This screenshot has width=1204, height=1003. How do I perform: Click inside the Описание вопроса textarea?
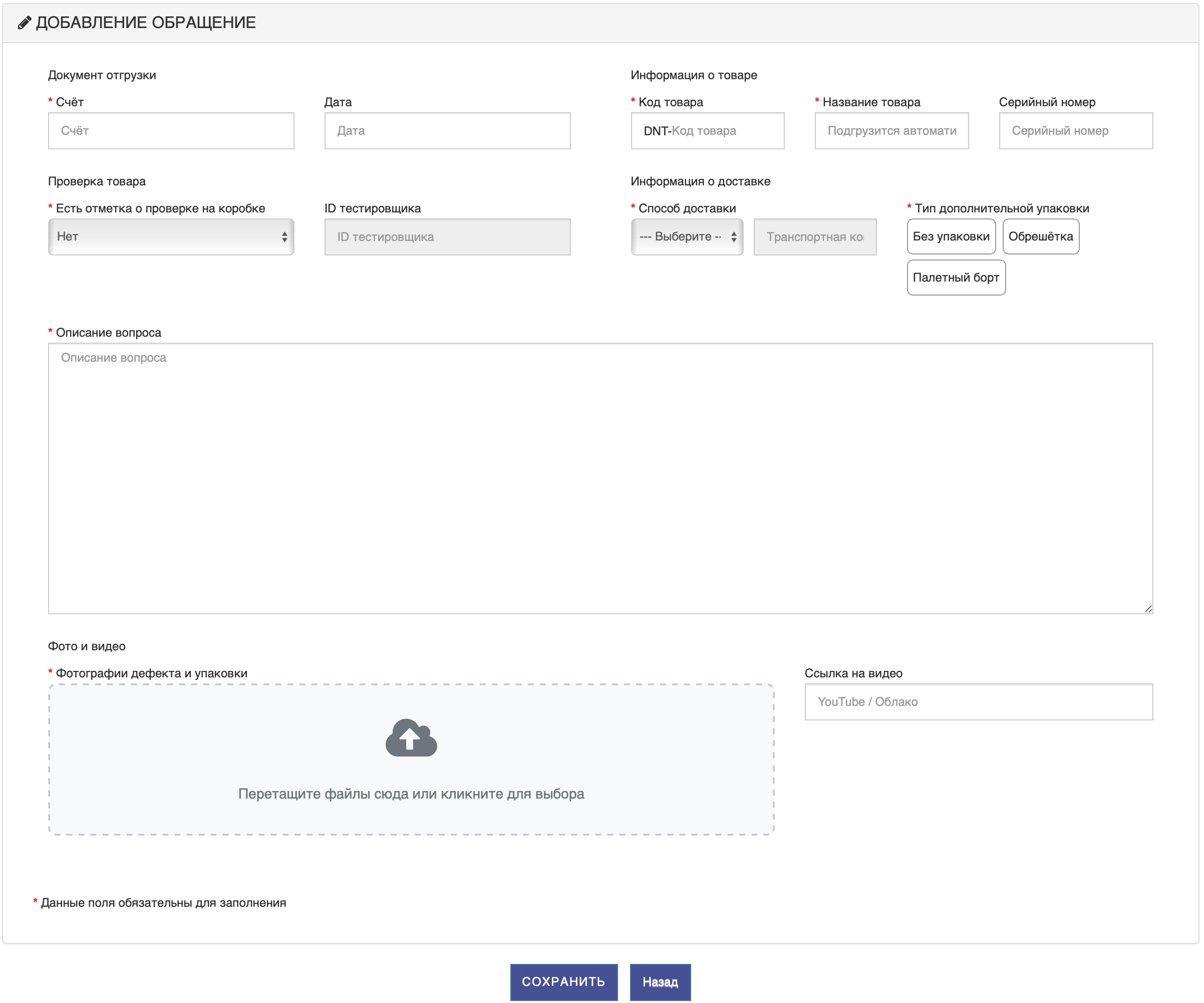(x=600, y=478)
